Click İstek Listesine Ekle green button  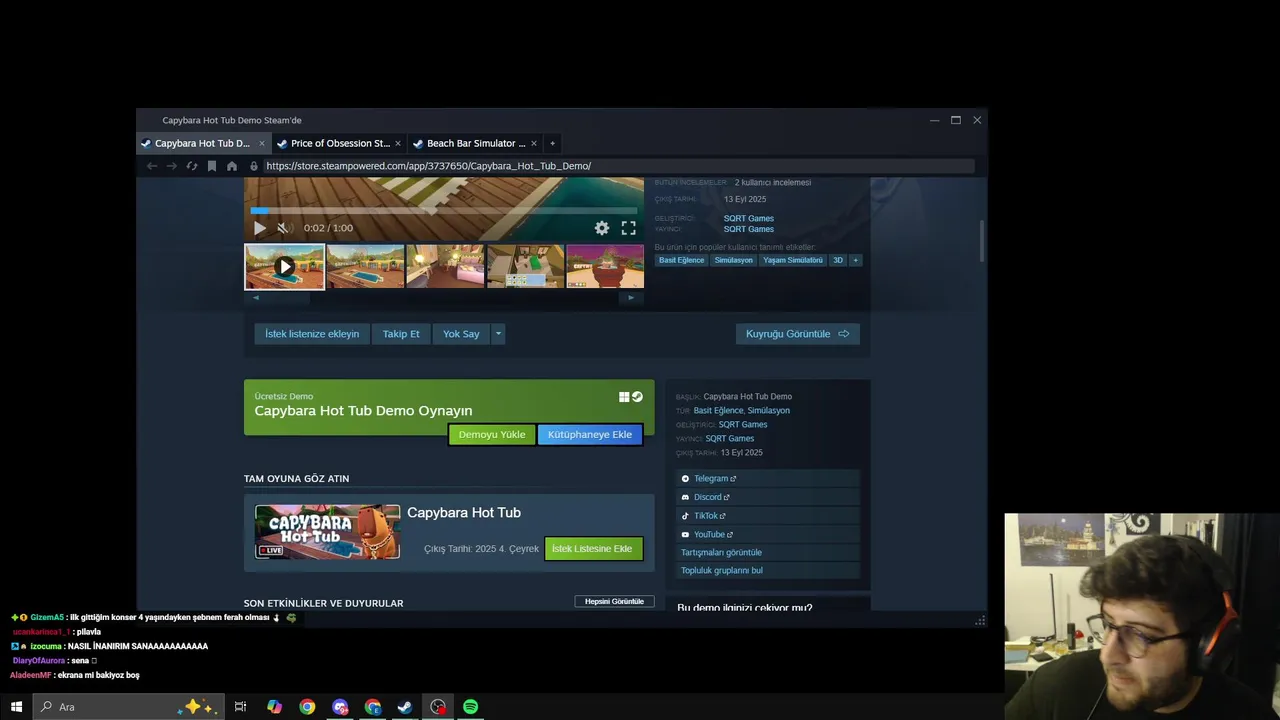[x=592, y=549]
